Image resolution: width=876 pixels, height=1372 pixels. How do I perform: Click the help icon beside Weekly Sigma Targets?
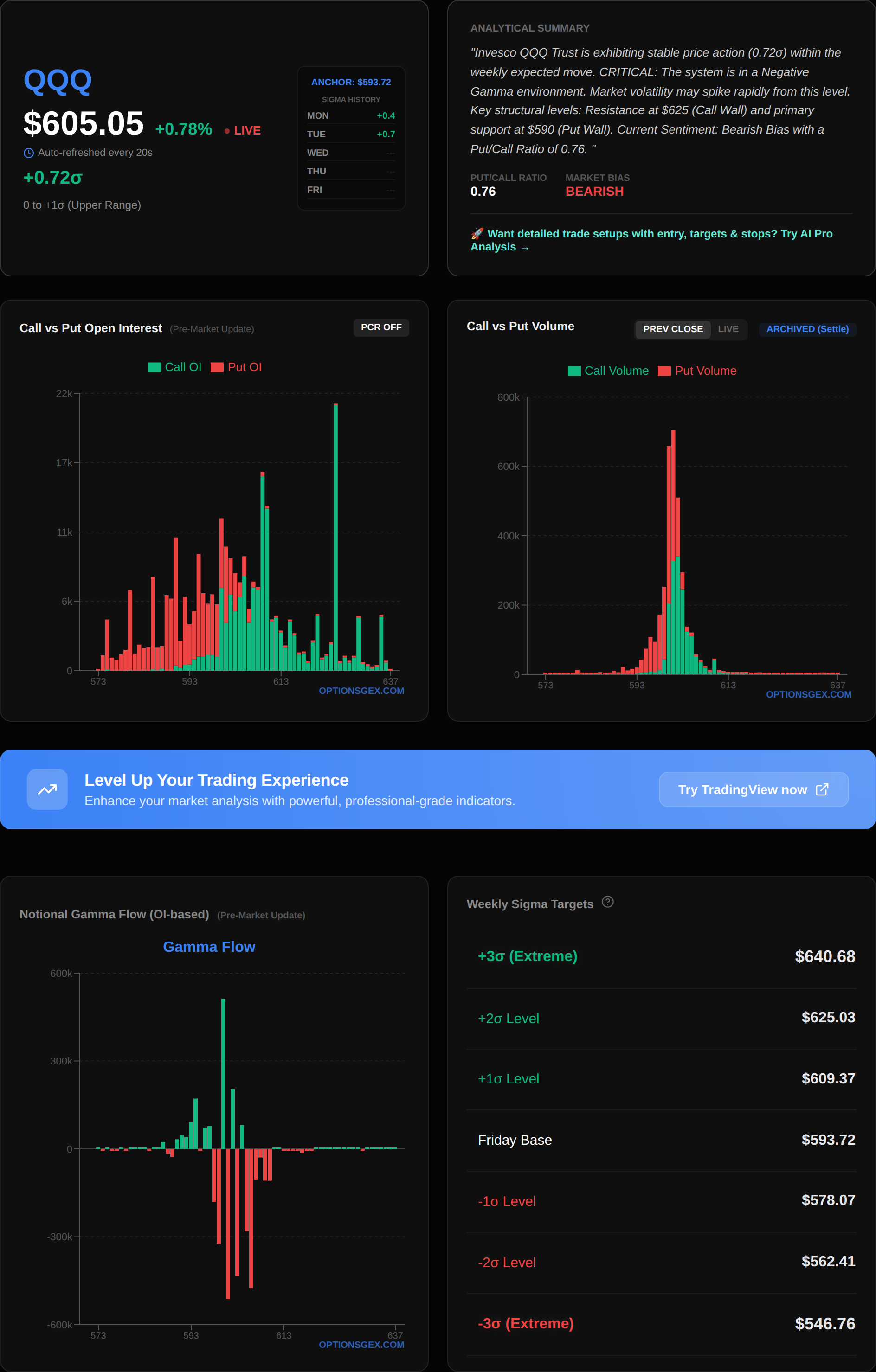pyautogui.click(x=607, y=902)
